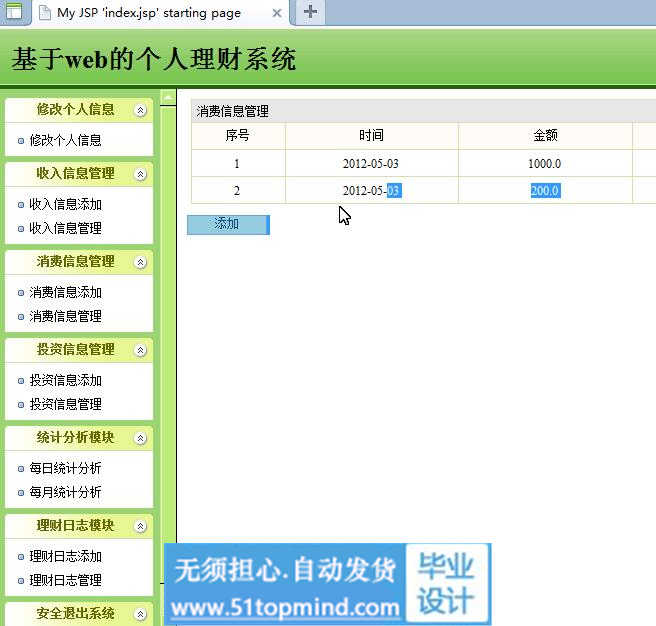This screenshot has height=626, width=656.
Task: Open the 修改个人信息 link in sidebar
Action: tap(65, 140)
